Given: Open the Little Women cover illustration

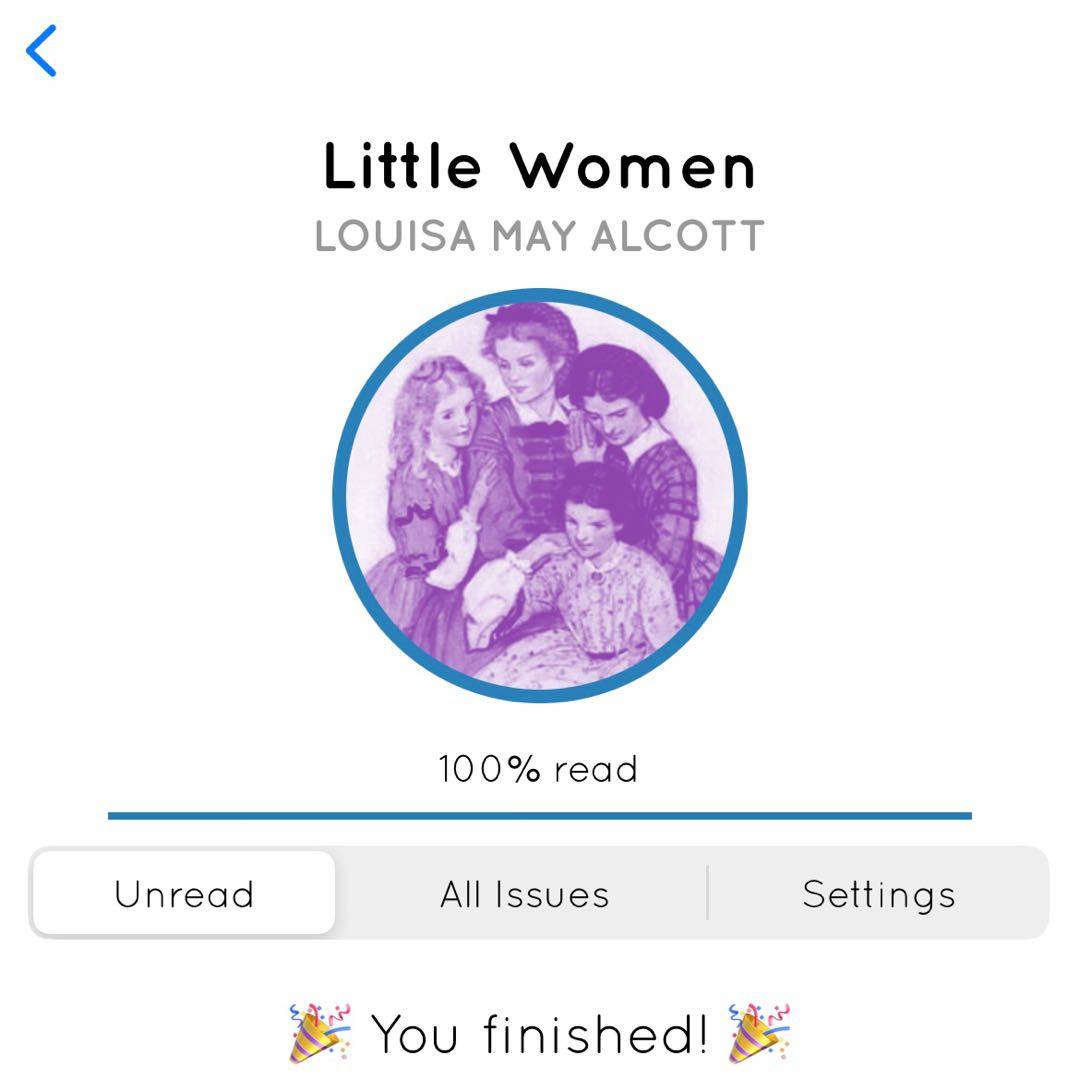Looking at the screenshot, I should coord(540,495).
